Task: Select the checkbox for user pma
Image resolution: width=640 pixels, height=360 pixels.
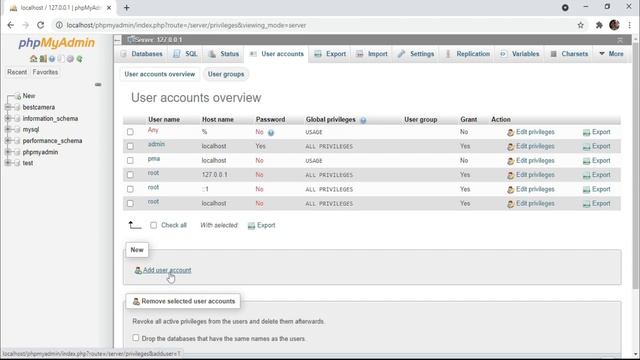Action: 130,160
